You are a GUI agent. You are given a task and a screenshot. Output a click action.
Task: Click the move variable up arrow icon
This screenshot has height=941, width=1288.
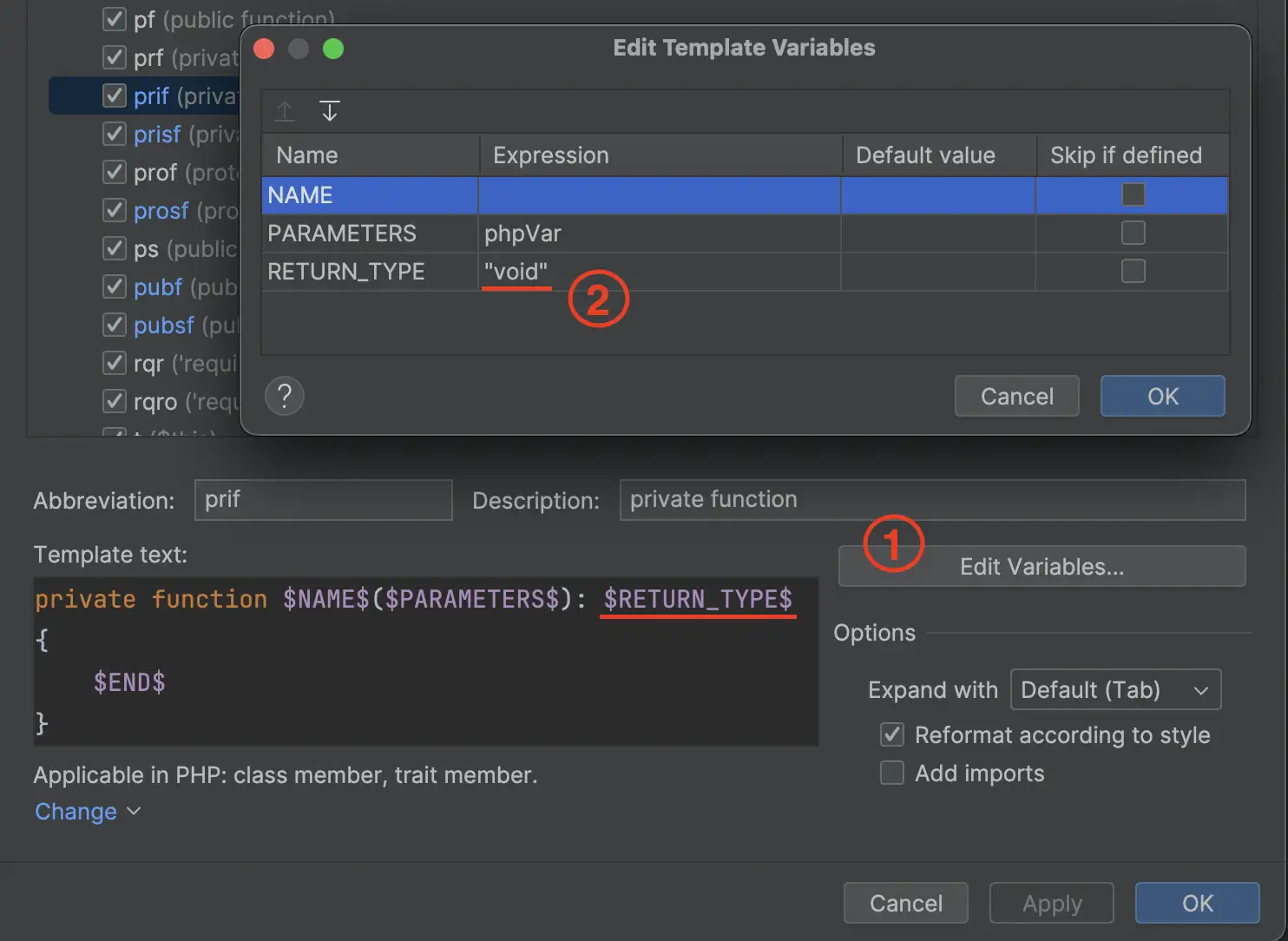pyautogui.click(x=285, y=111)
